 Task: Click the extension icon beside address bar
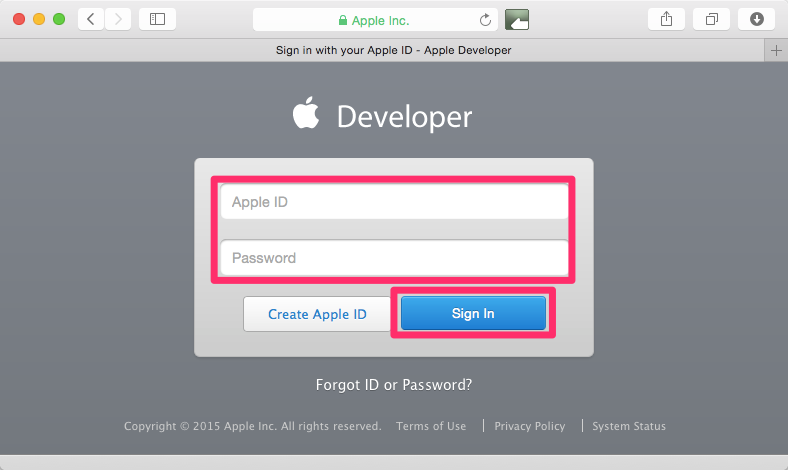(x=517, y=20)
